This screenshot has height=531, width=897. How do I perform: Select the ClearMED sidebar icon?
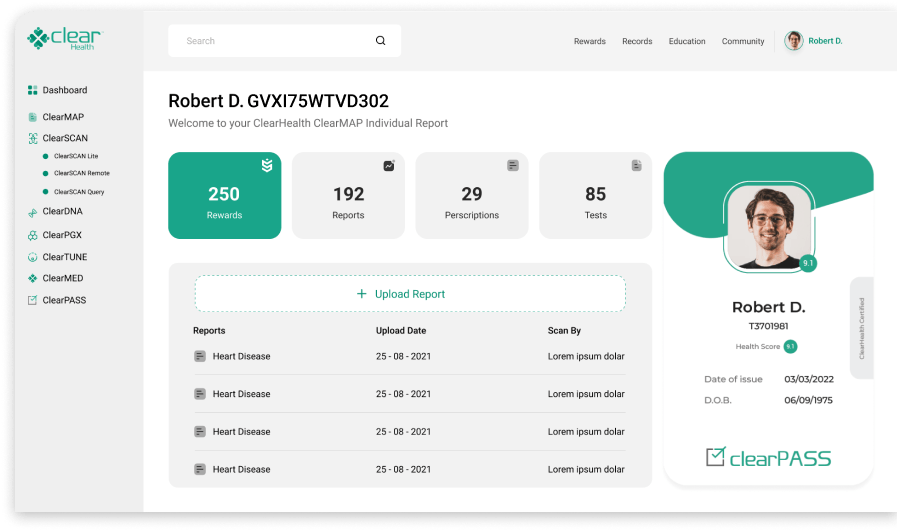(33, 278)
